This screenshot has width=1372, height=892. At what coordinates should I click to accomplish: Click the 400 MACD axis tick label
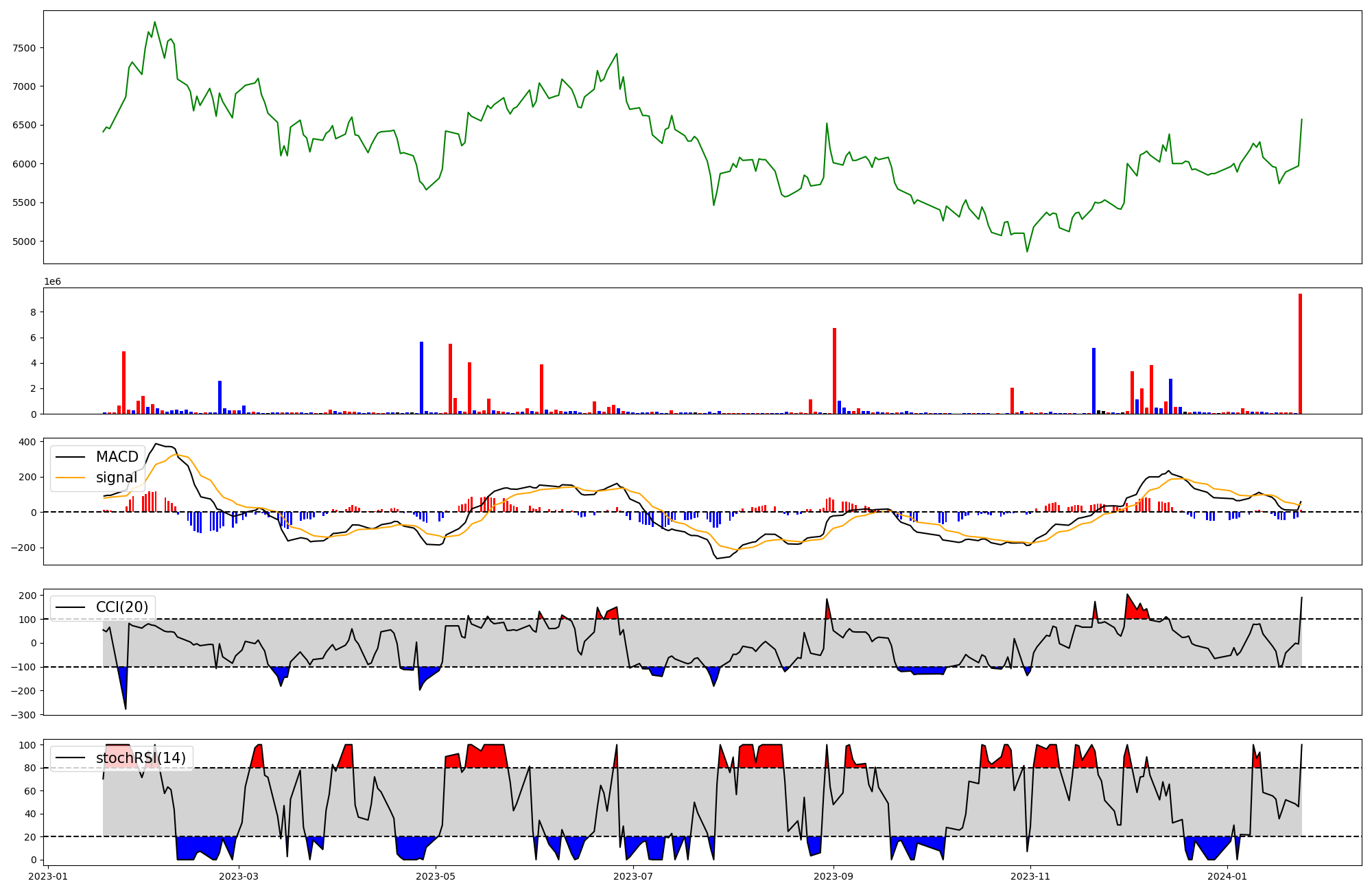pyautogui.click(x=27, y=442)
